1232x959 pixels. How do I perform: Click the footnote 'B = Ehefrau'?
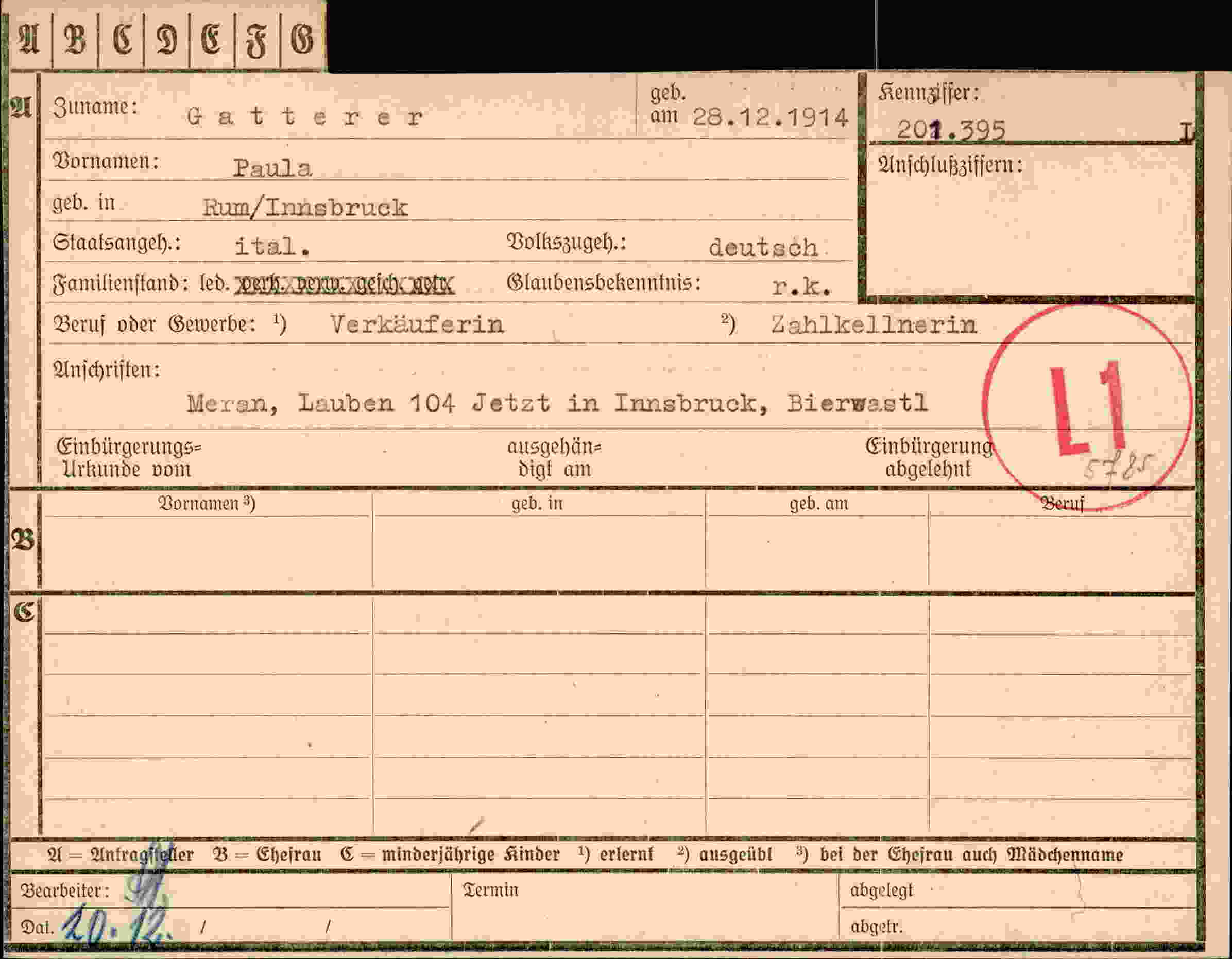pyautogui.click(x=267, y=854)
